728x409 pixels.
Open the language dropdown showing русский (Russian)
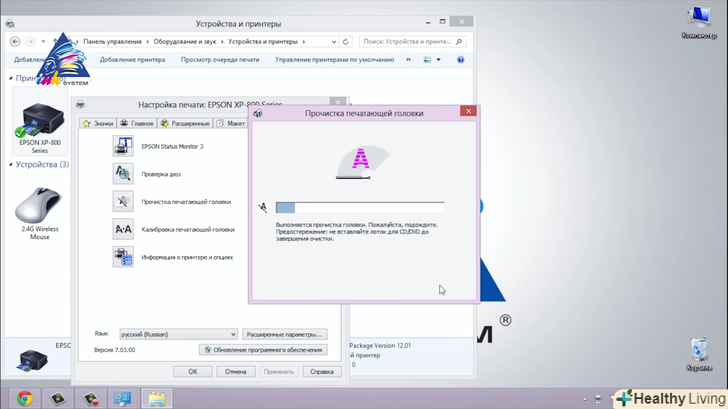[178, 333]
